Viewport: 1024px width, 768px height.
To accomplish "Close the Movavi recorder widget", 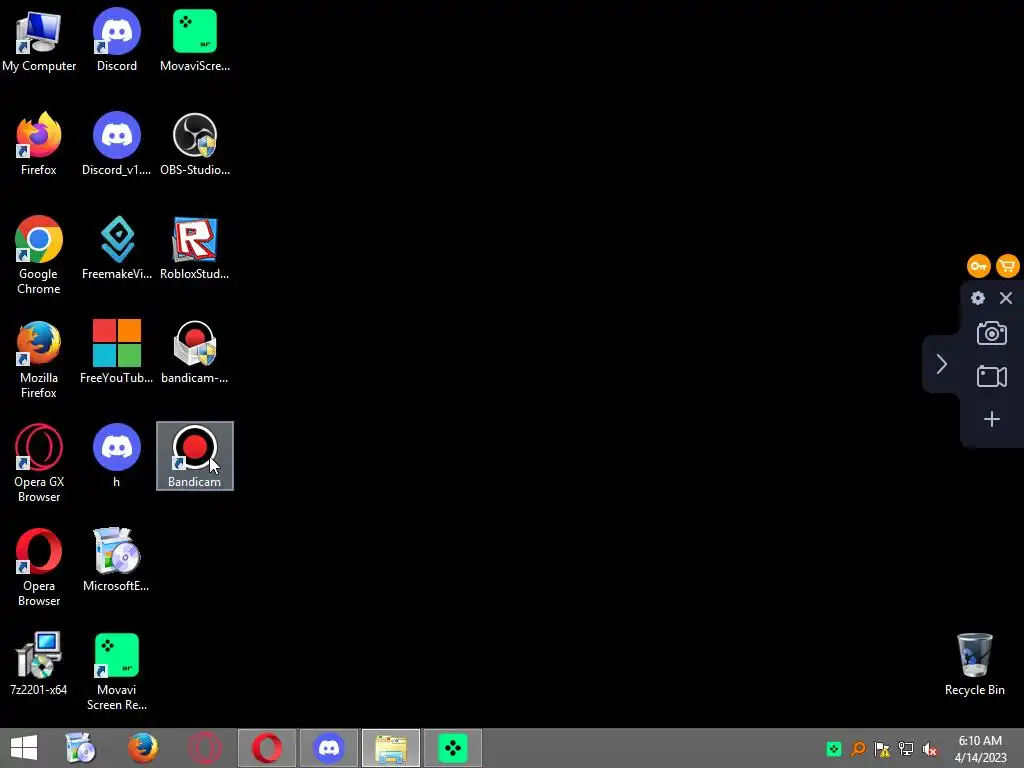I will pos(1006,298).
